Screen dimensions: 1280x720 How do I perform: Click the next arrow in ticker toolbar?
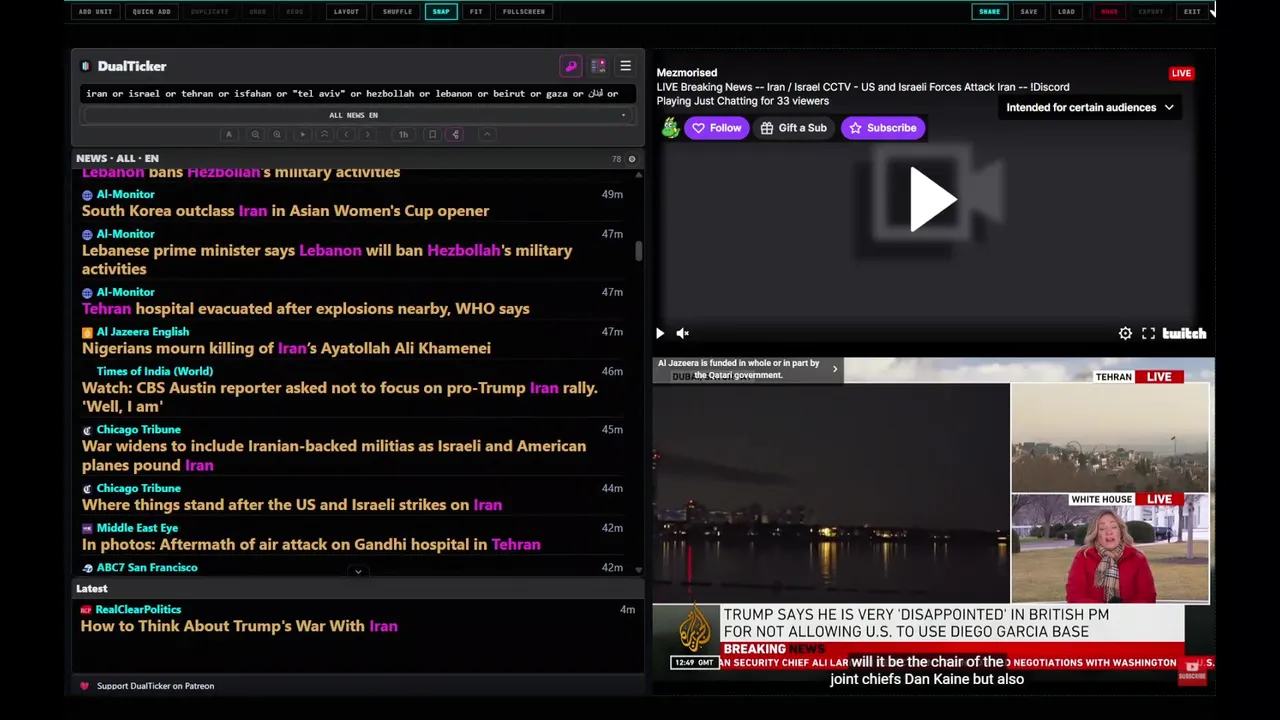click(x=368, y=134)
